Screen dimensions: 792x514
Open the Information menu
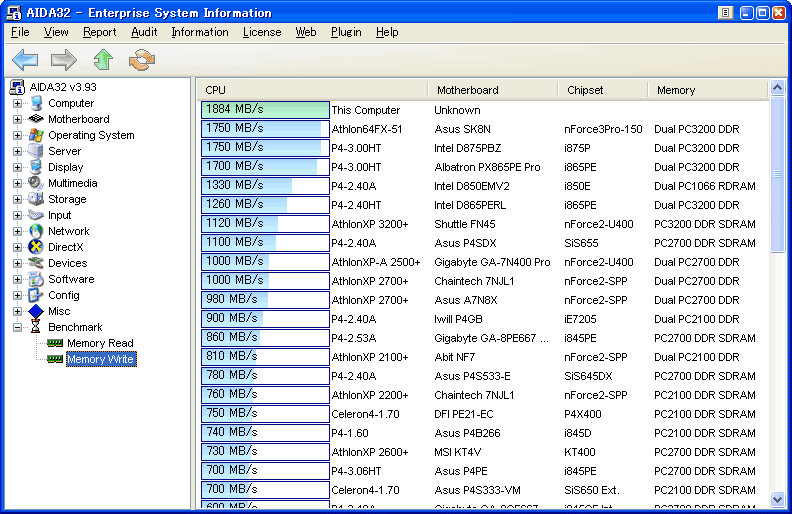pos(200,32)
